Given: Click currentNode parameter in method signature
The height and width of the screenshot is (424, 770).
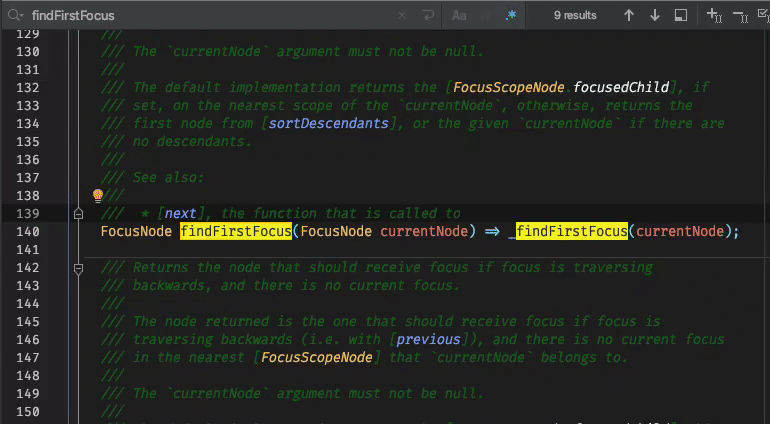Looking at the screenshot, I should click(x=424, y=231).
